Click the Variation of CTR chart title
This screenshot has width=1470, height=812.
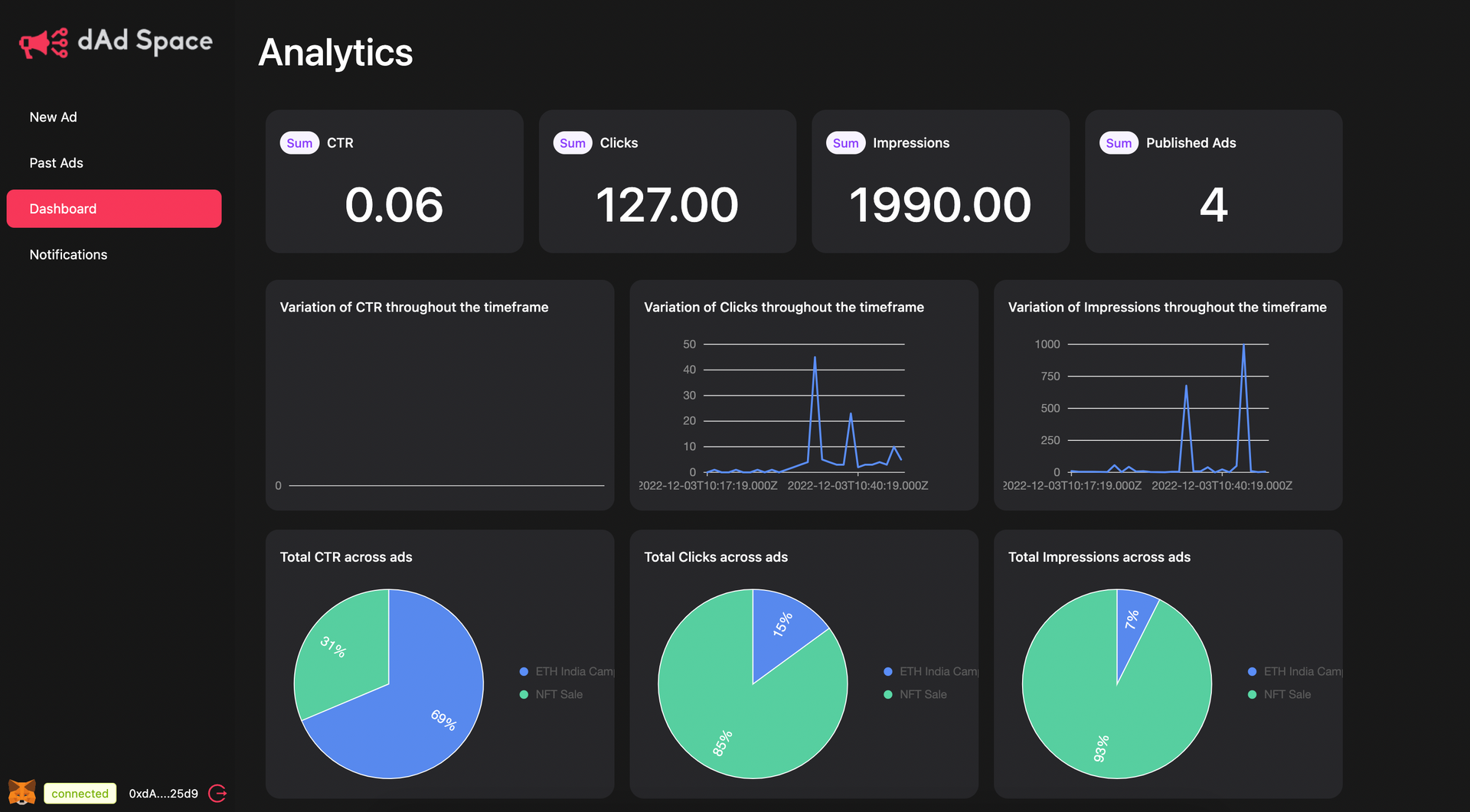pos(414,307)
